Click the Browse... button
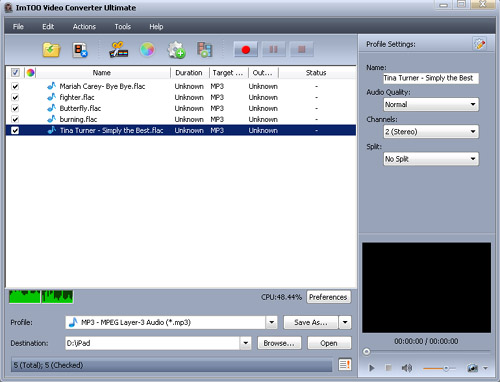 click(x=279, y=343)
